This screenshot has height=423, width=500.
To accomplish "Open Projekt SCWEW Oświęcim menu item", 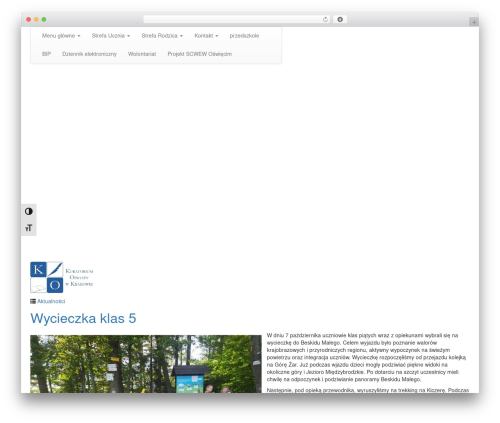I will 200,54.
